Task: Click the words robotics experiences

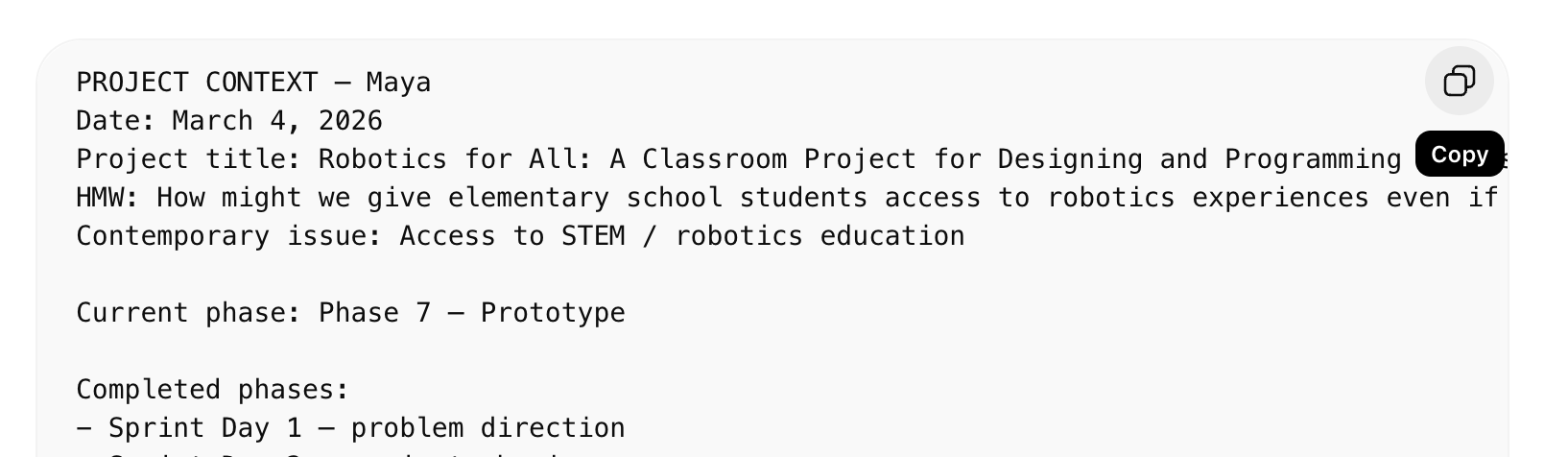Action: (x=1207, y=198)
